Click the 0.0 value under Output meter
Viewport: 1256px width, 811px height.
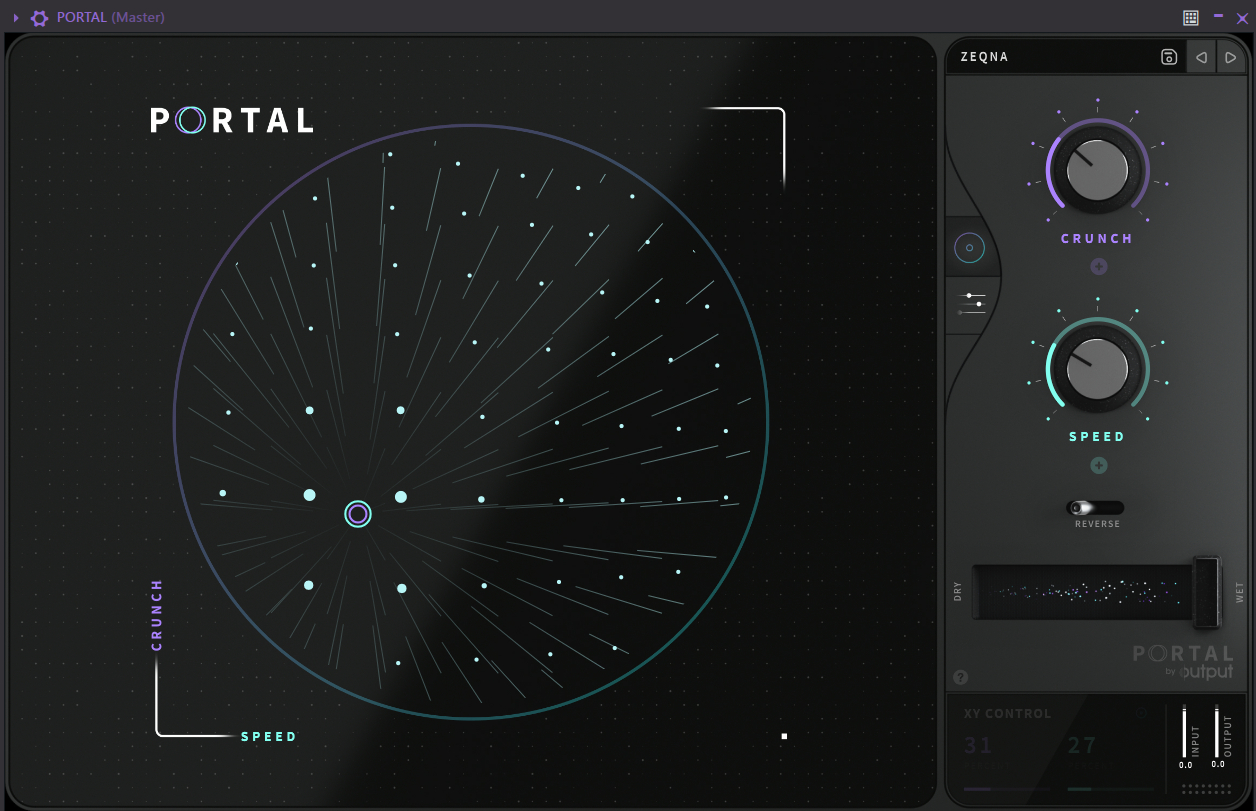pyautogui.click(x=1218, y=765)
